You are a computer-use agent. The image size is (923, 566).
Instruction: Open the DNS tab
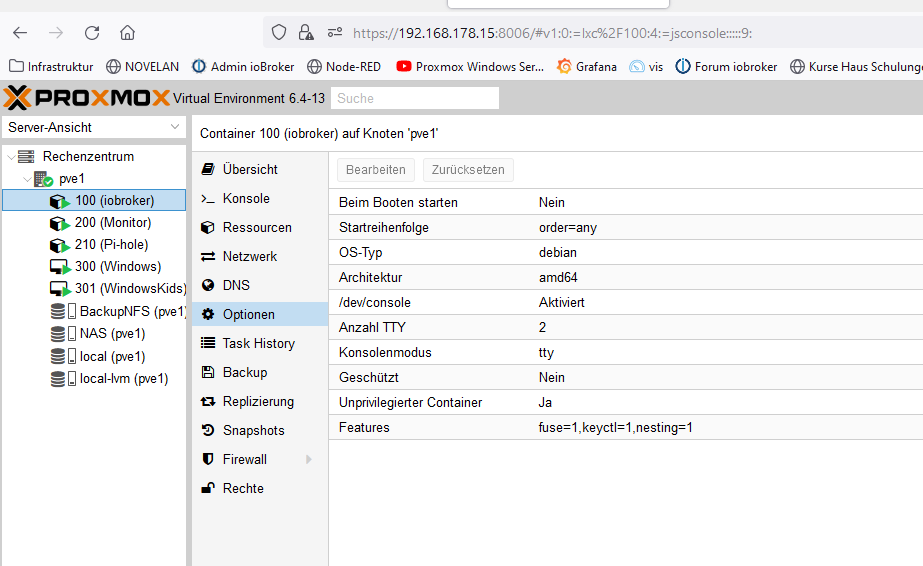[x=260, y=285]
